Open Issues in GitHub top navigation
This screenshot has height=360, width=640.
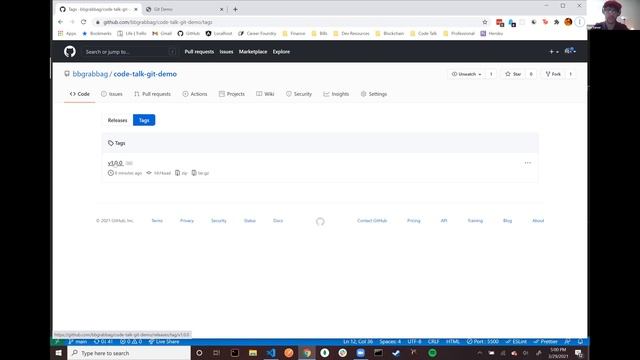tap(227, 52)
